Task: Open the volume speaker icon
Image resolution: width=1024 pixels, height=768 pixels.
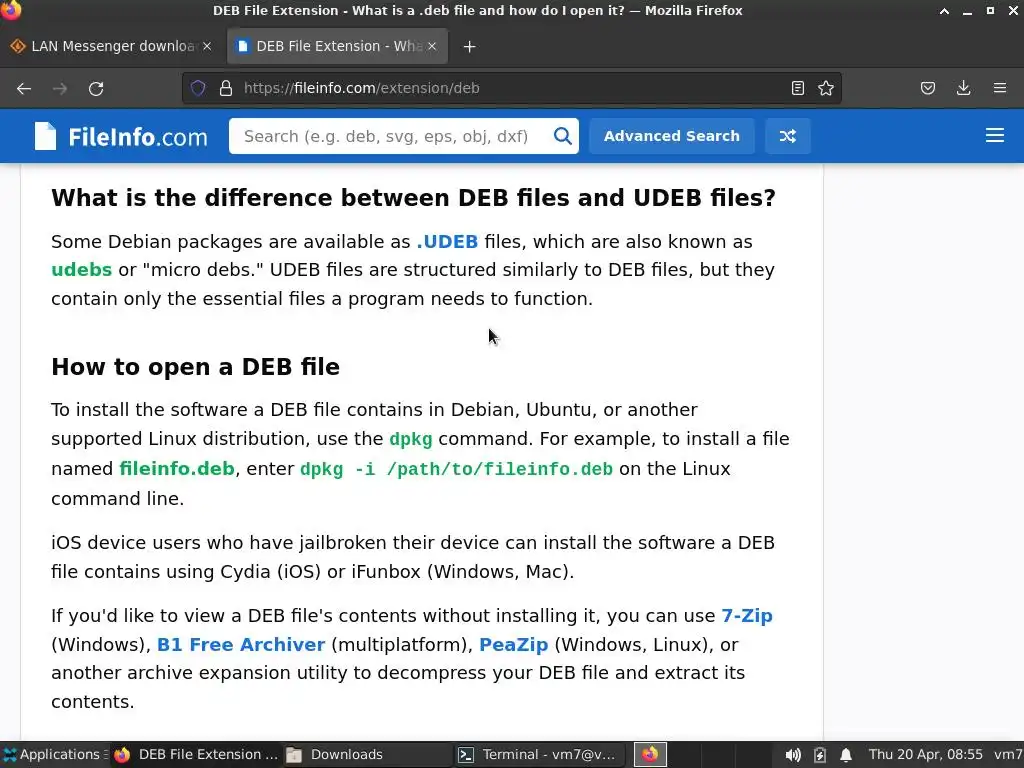Action: click(793, 755)
